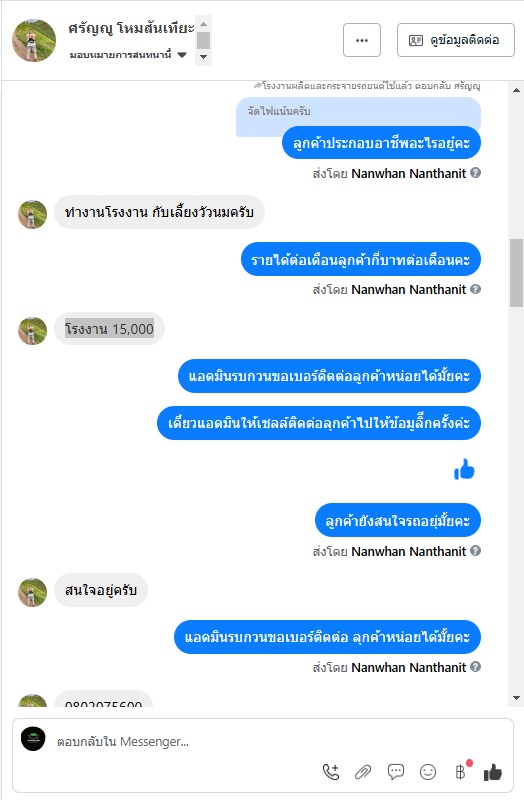
Task: Click the ดูข้อมูลติดต่อ contact info button
Action: point(456,40)
